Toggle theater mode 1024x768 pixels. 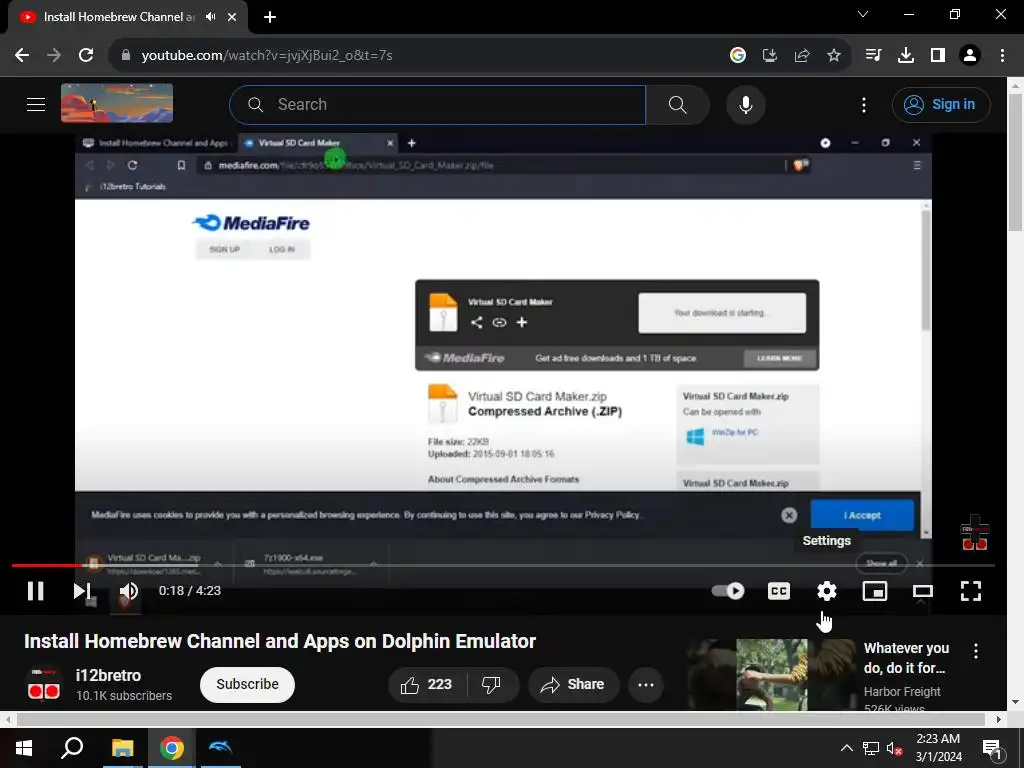pos(923,591)
